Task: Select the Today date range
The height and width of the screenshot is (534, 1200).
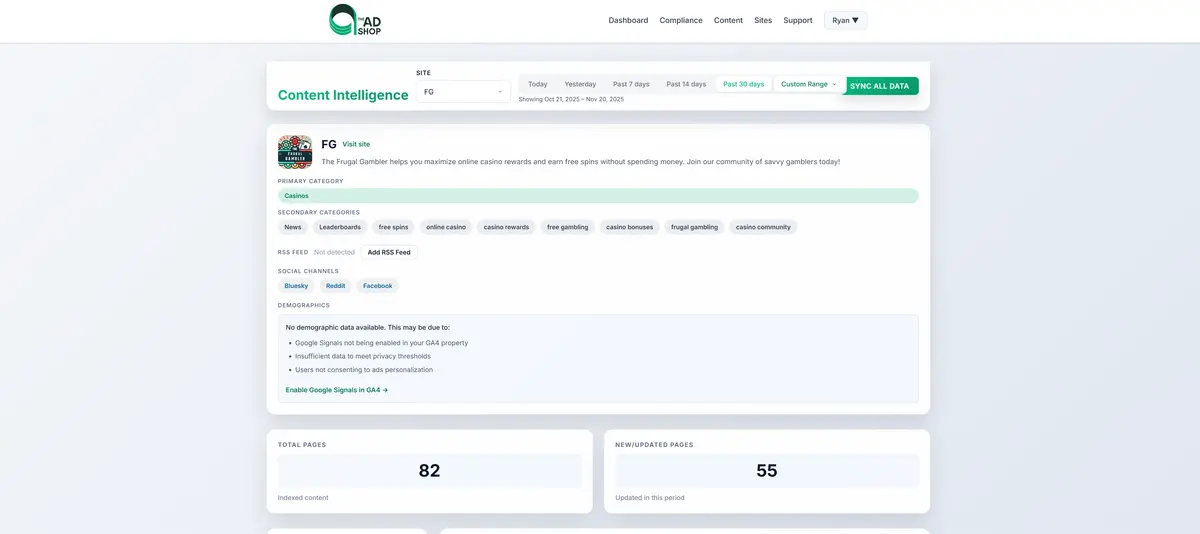Action: coord(538,84)
